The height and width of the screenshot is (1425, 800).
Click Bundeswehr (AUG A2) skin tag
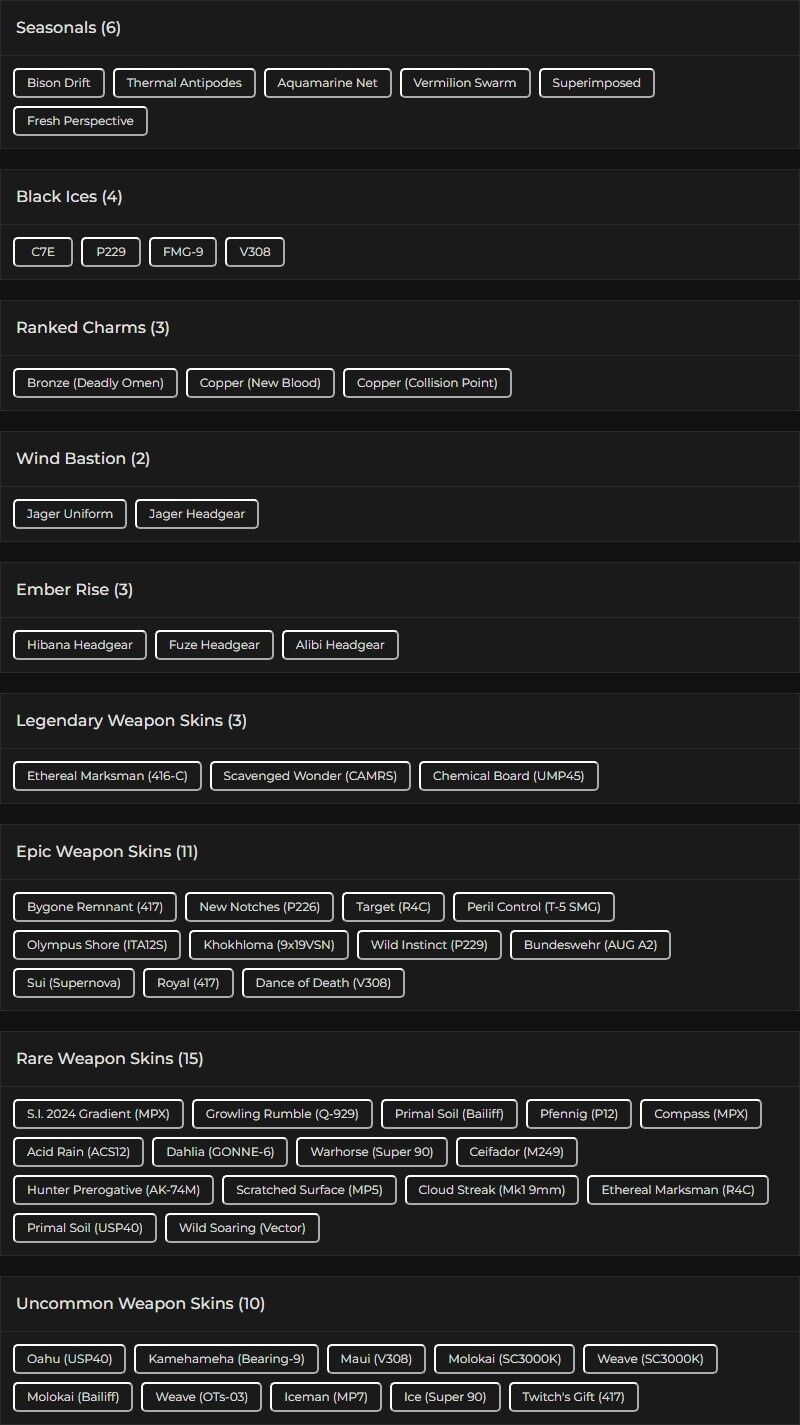point(590,945)
